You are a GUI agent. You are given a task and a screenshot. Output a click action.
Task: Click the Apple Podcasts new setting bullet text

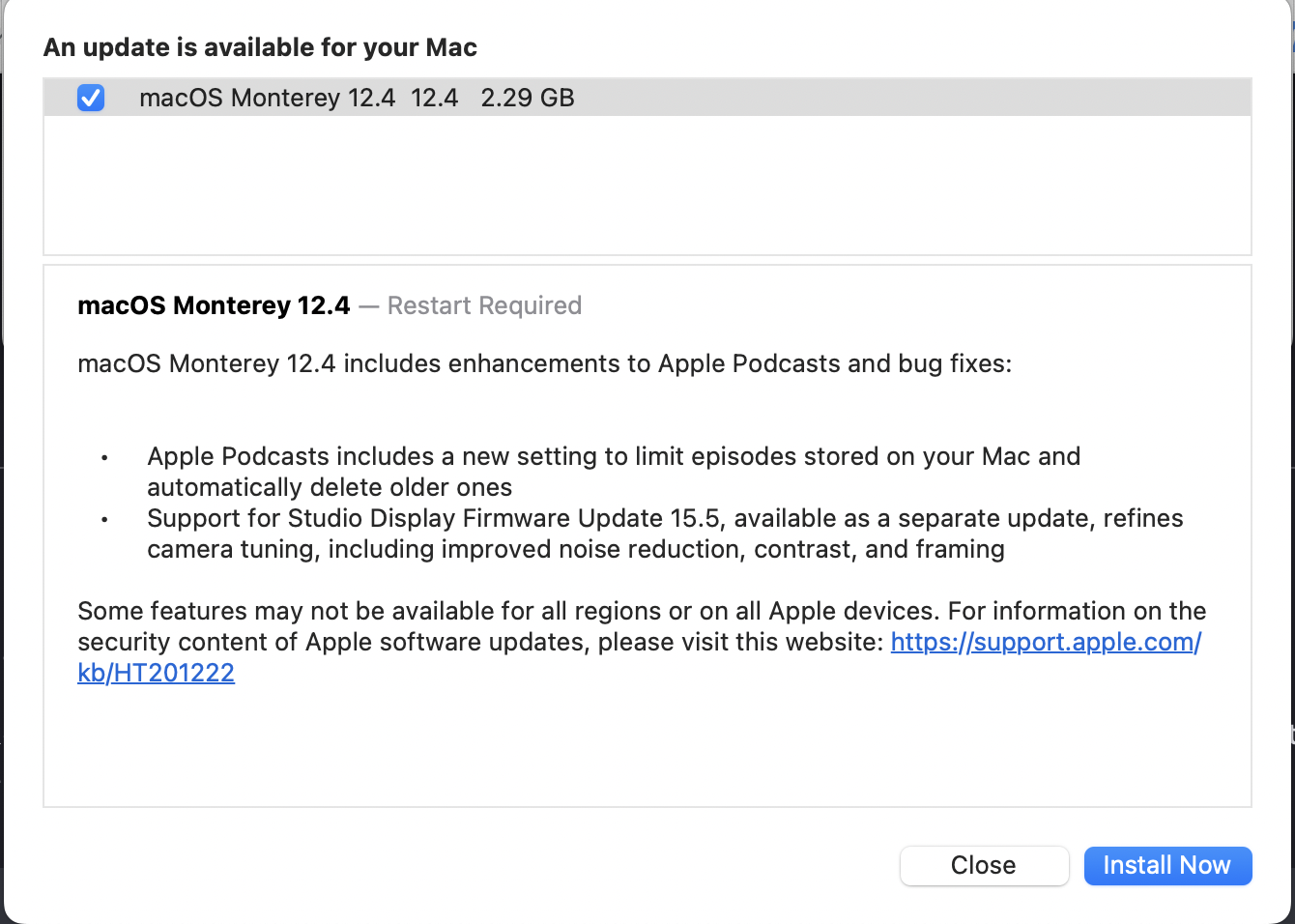(613, 456)
